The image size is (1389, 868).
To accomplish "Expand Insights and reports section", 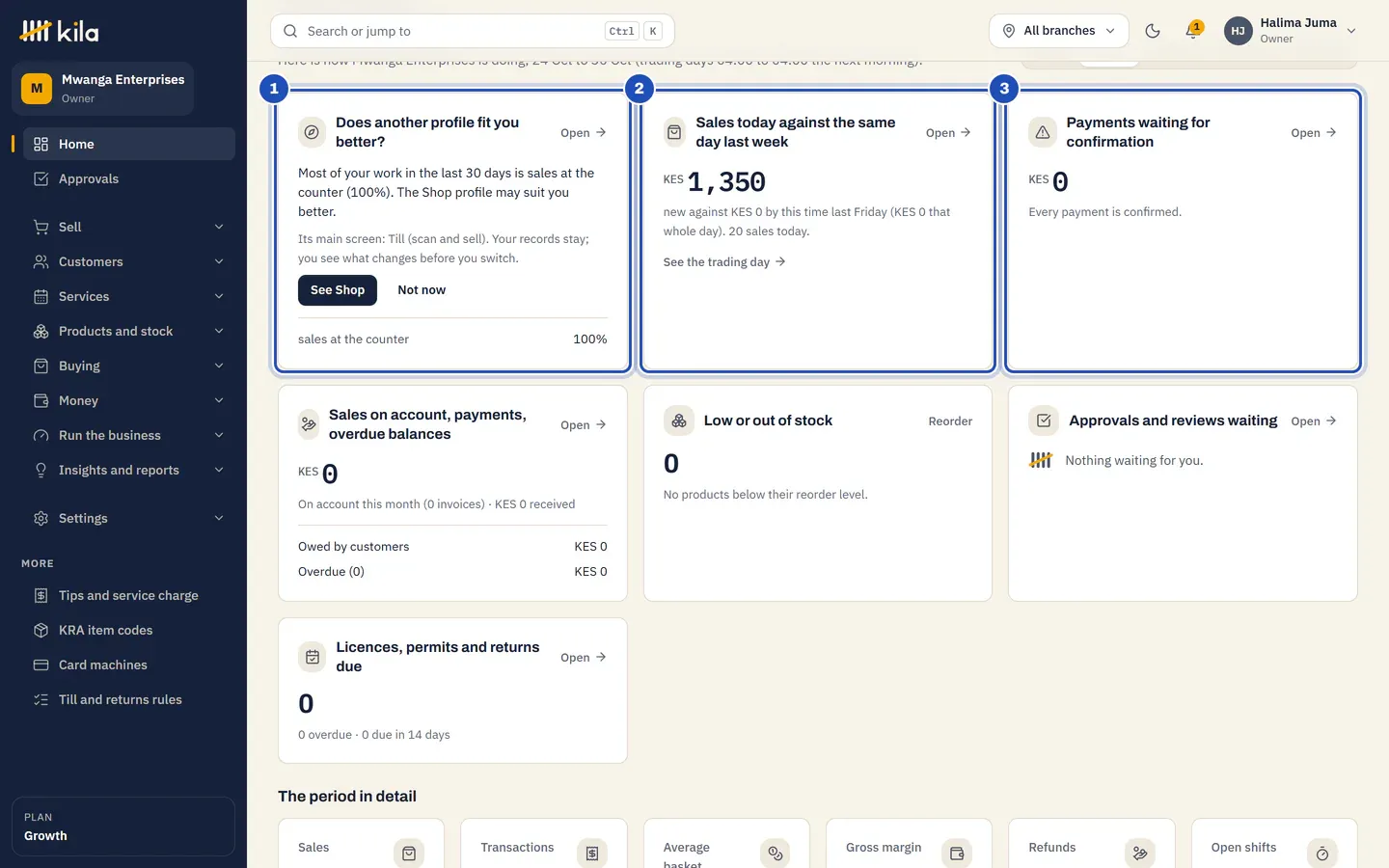I will pos(129,470).
